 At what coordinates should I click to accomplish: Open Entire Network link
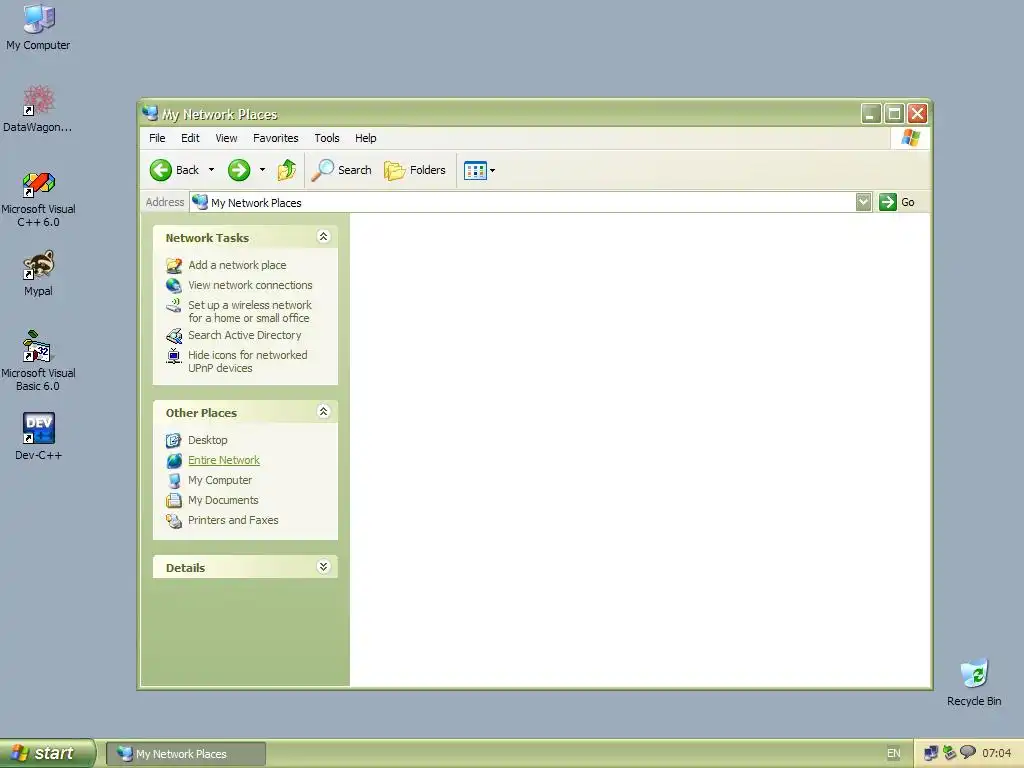coord(224,460)
